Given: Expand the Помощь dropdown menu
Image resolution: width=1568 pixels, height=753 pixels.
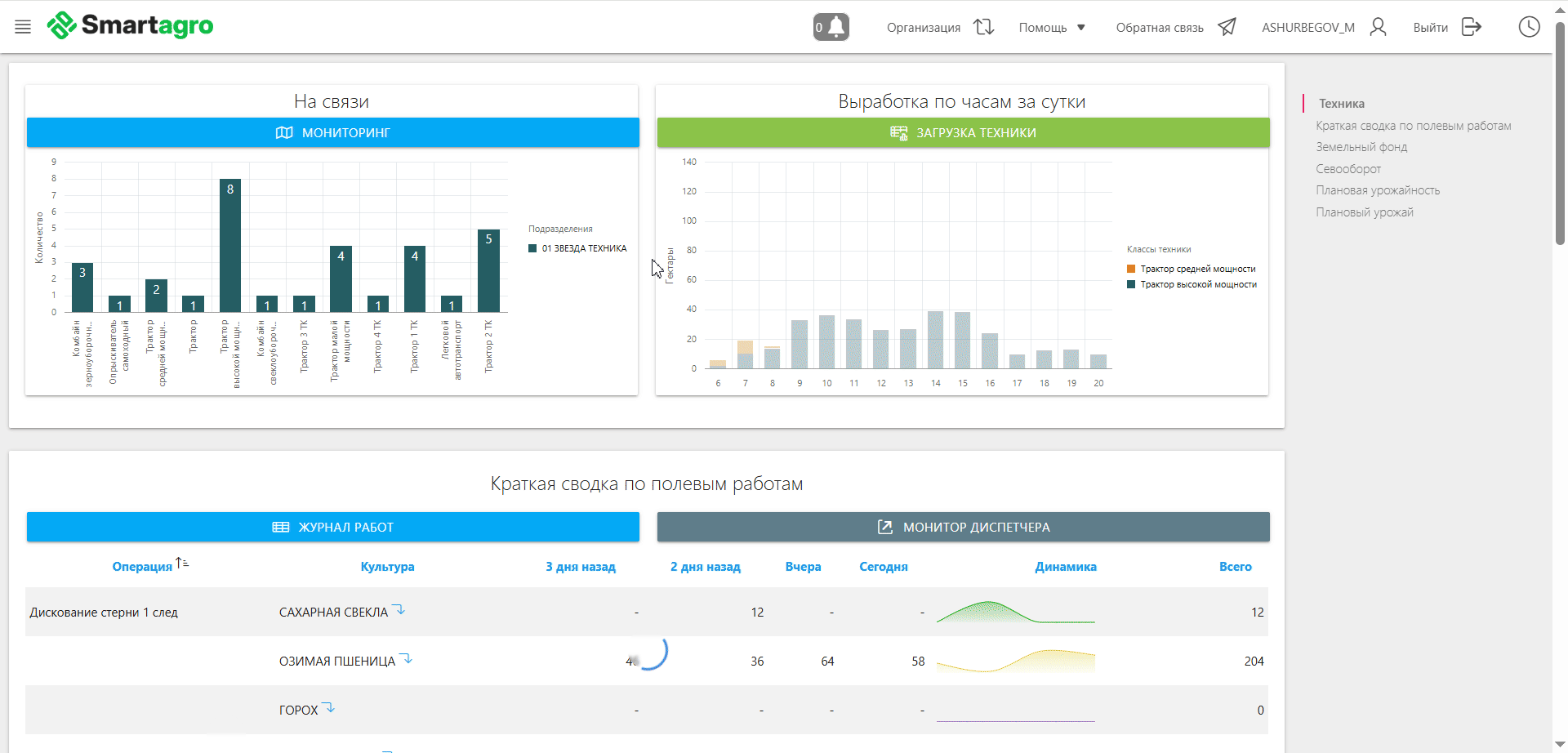Looking at the screenshot, I should click(x=1052, y=28).
